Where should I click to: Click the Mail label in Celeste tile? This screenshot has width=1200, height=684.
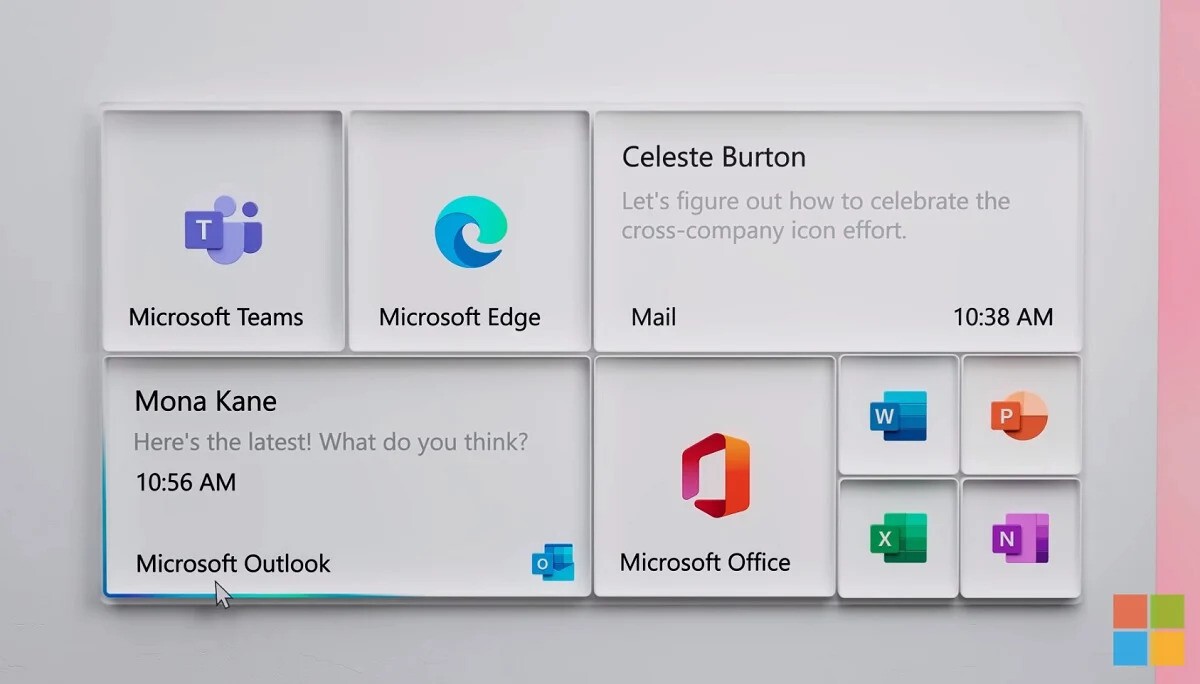[x=654, y=318]
